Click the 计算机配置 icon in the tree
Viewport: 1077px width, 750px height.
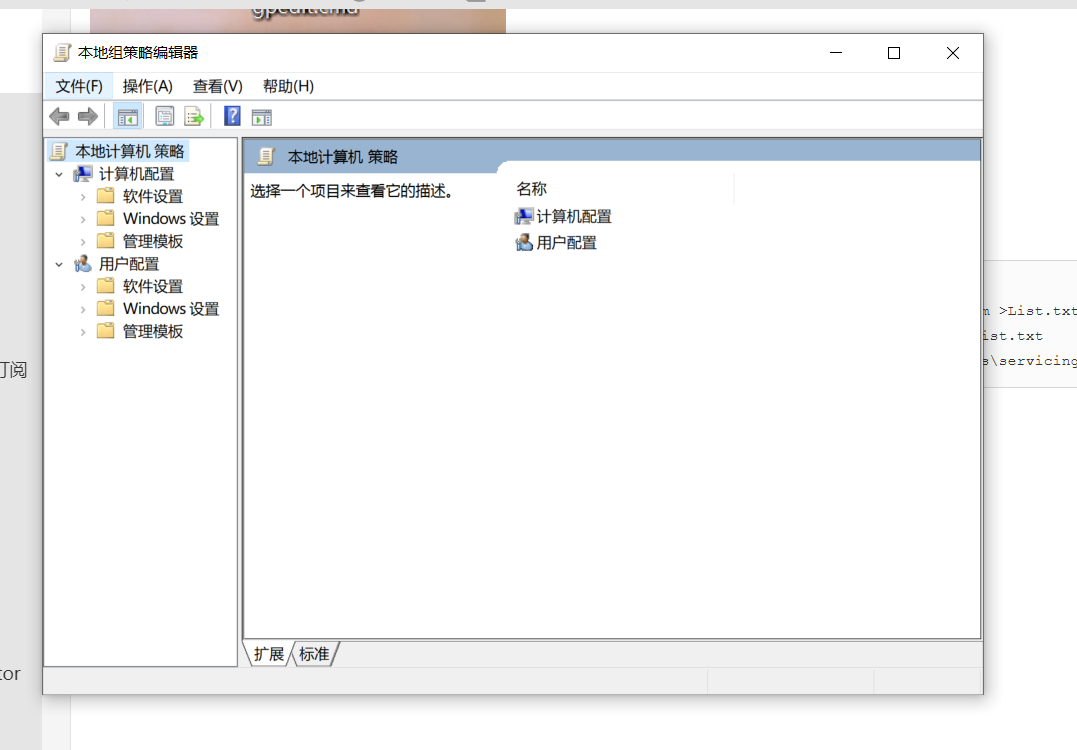tap(83, 174)
